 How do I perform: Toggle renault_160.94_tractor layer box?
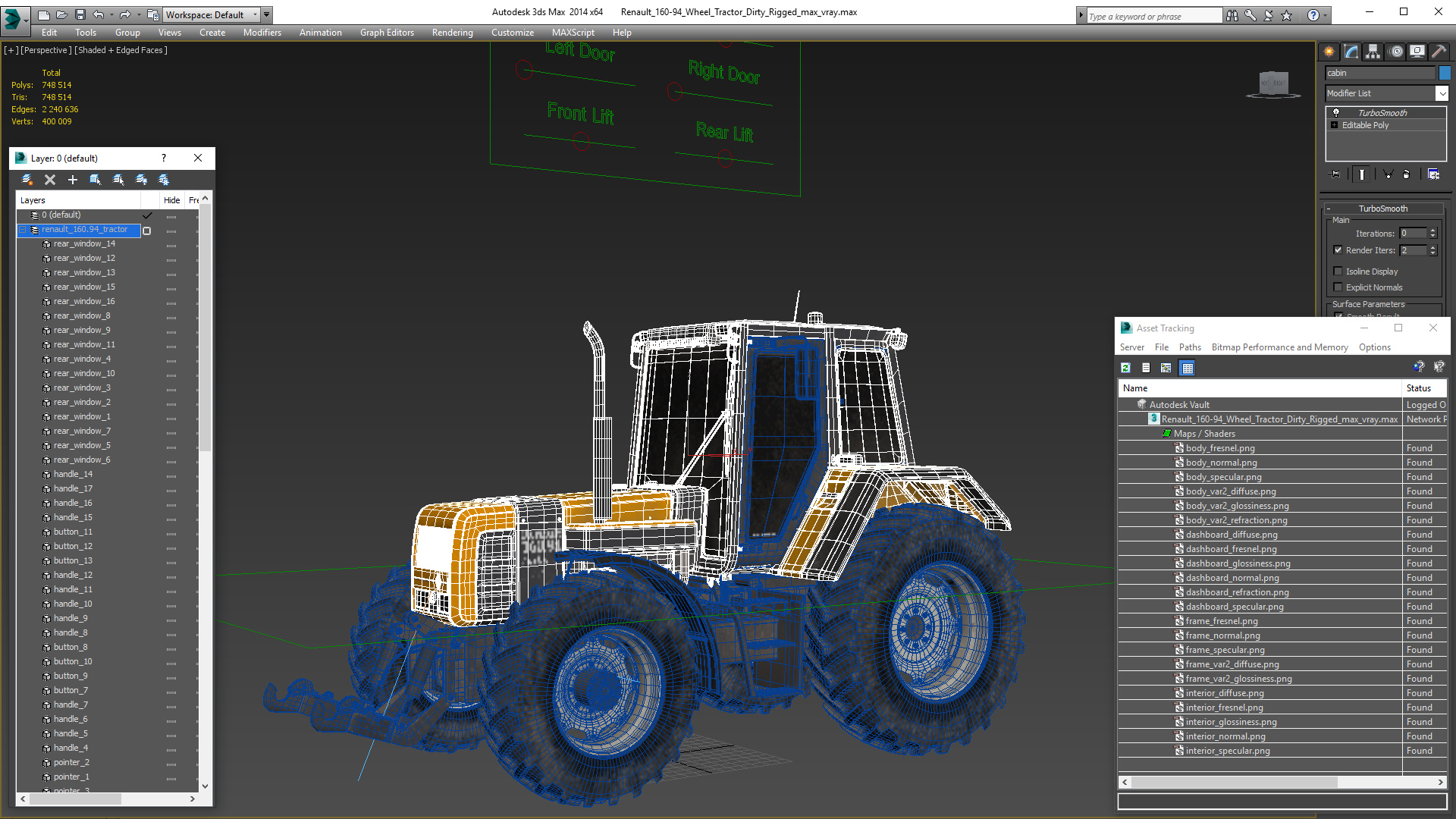147,231
